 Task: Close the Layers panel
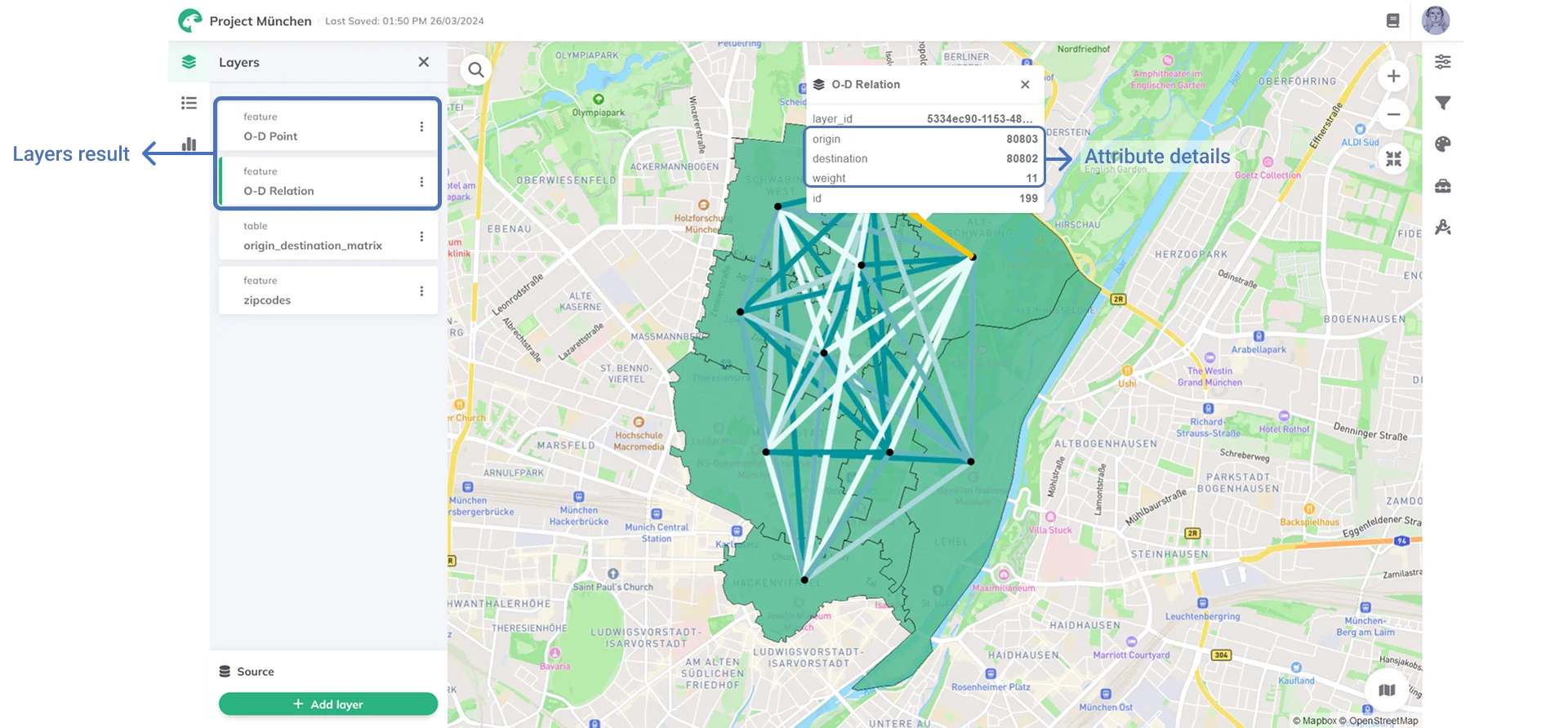point(423,62)
